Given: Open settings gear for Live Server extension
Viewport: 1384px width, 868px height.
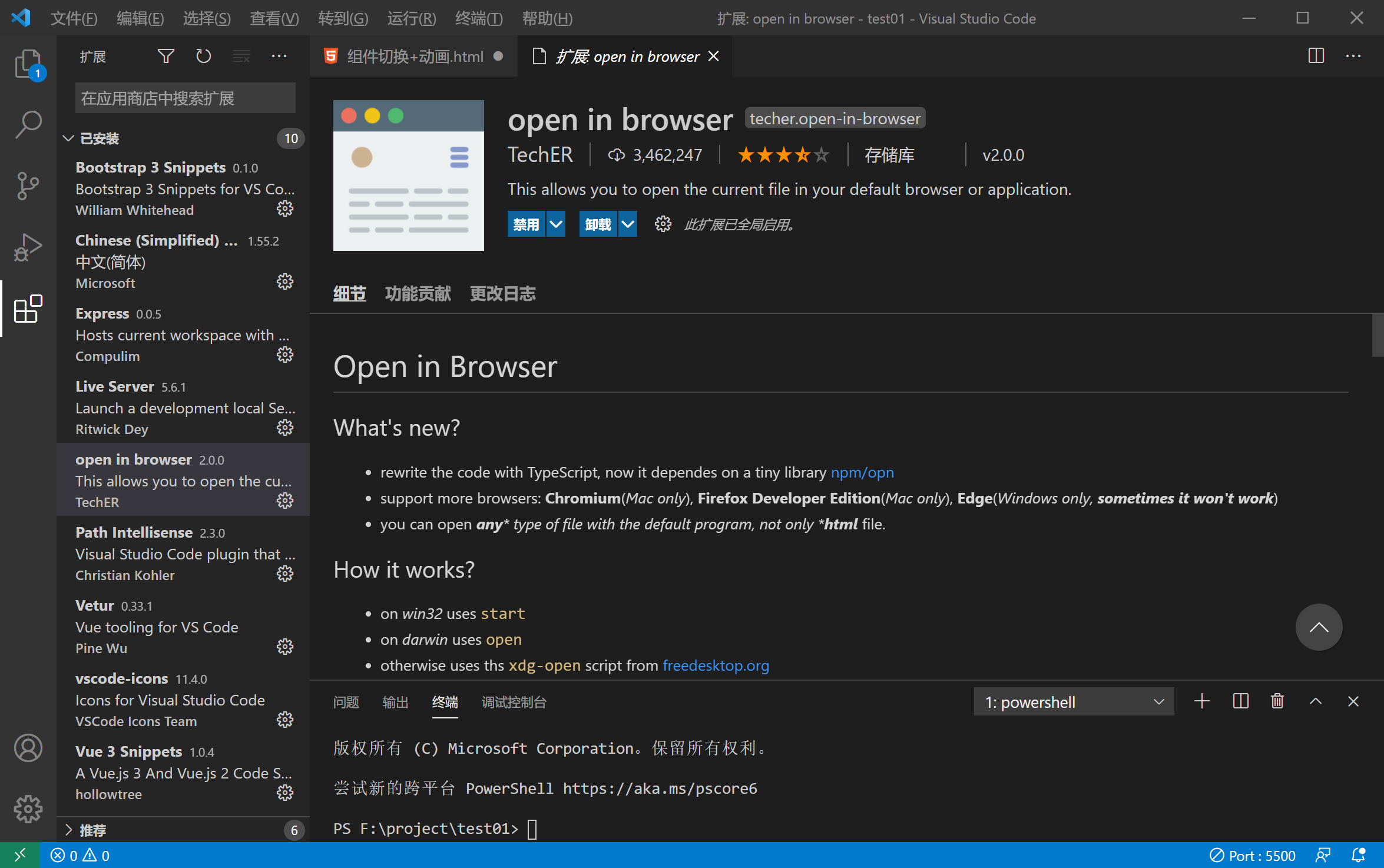Looking at the screenshot, I should 285,428.
